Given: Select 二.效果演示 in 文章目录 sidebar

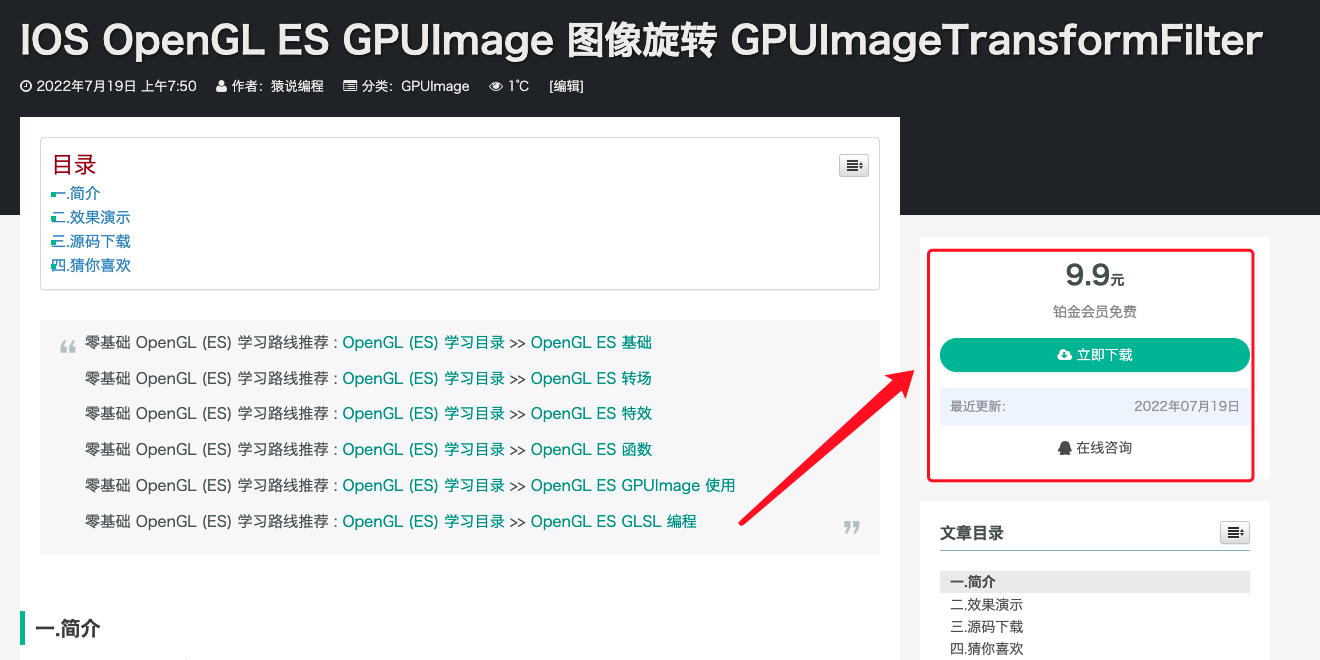Looking at the screenshot, I should click(x=986, y=604).
